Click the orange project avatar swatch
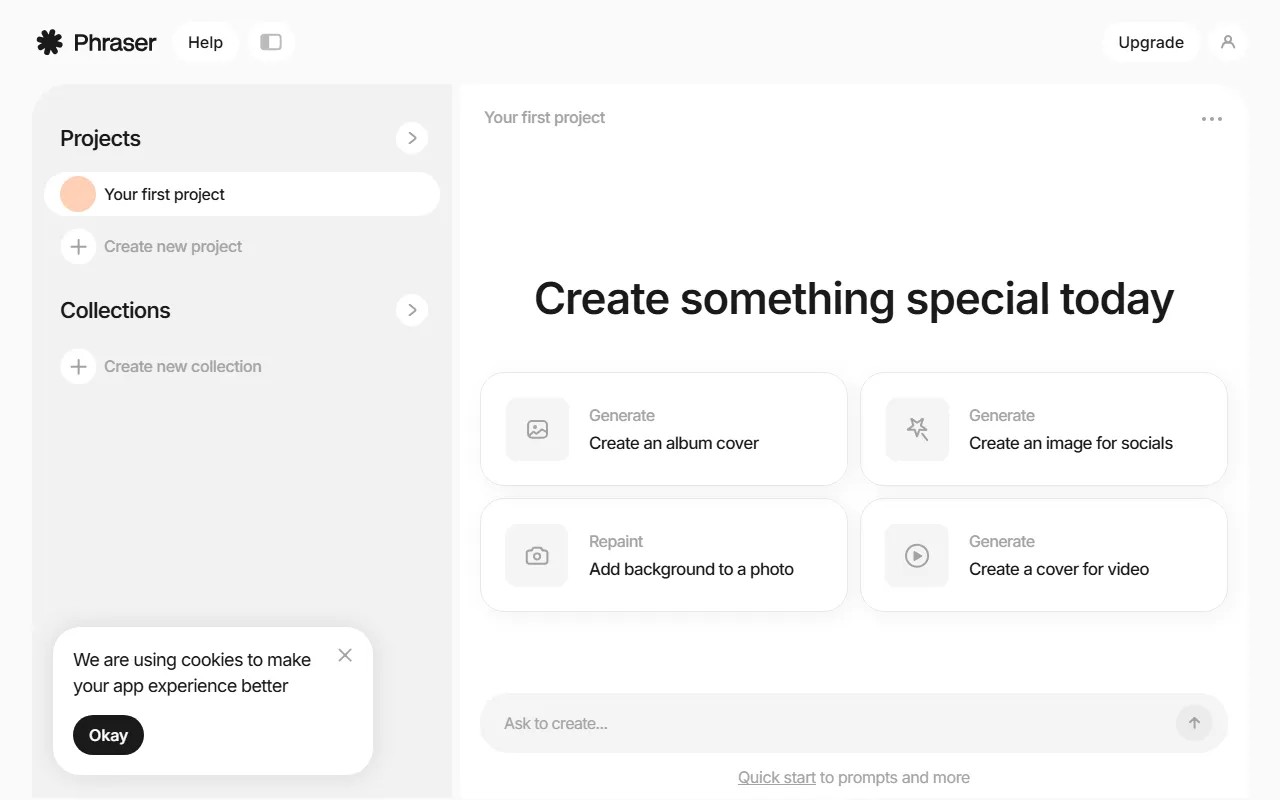The height and width of the screenshot is (800, 1280). (x=77, y=194)
